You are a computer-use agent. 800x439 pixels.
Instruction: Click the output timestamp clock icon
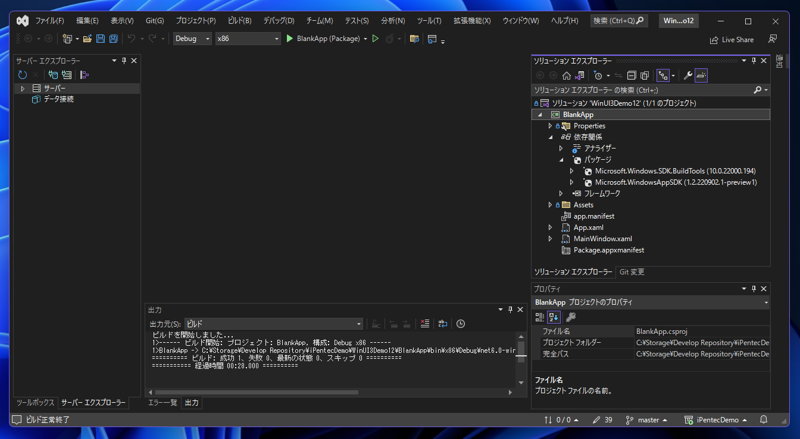pos(461,324)
